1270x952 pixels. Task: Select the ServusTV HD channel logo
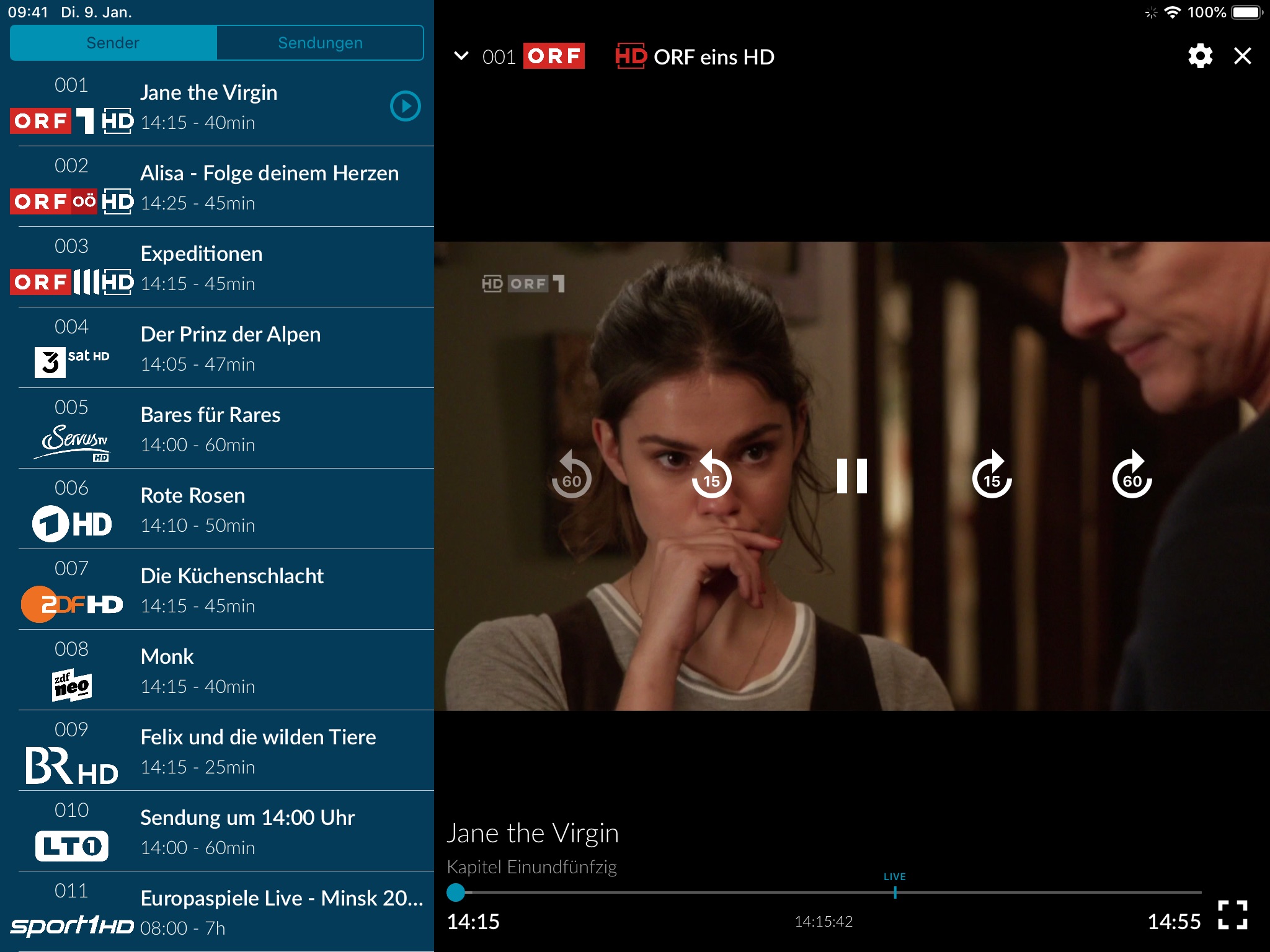(71, 443)
